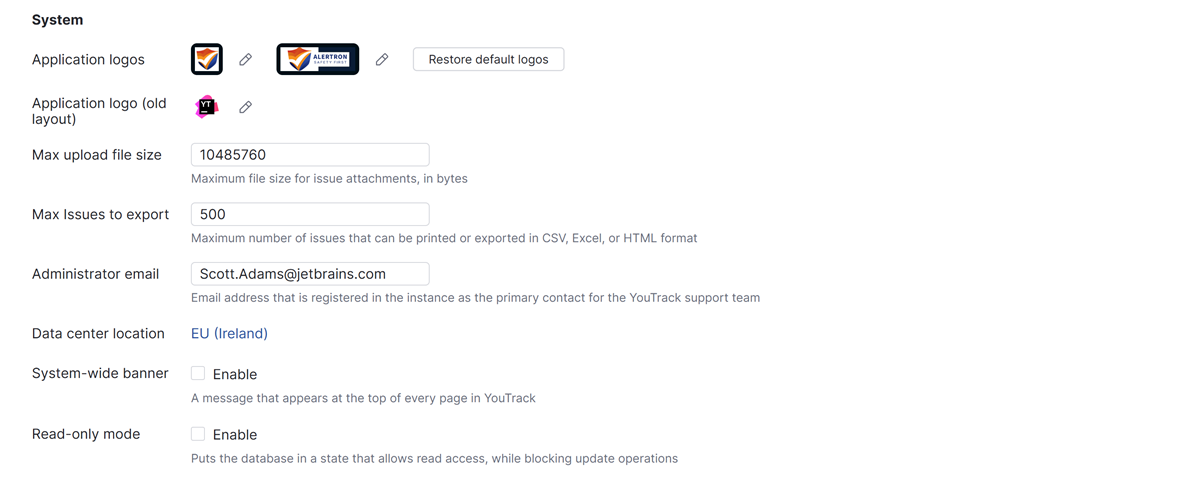This screenshot has height=487, width=1199.
Task: Click the Data center location label
Action: point(98,333)
